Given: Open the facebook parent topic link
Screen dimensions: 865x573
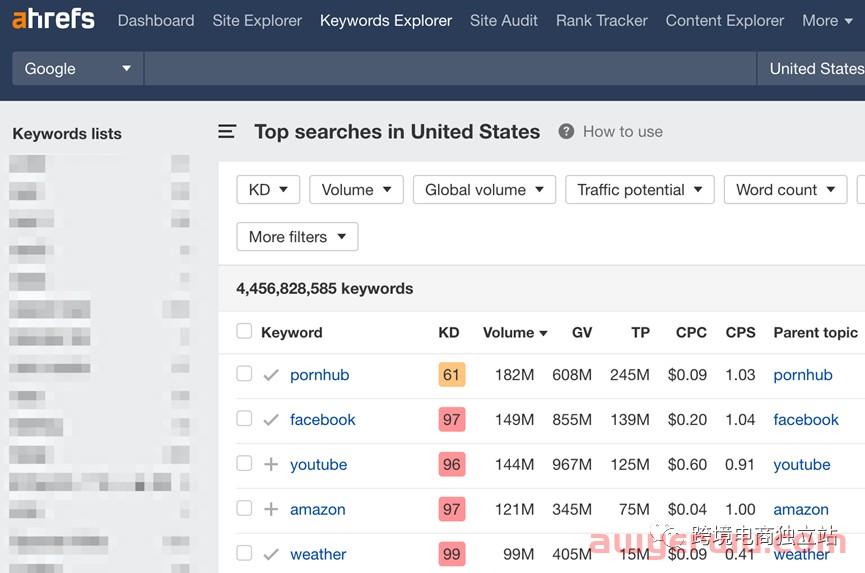Looking at the screenshot, I should (x=806, y=420).
